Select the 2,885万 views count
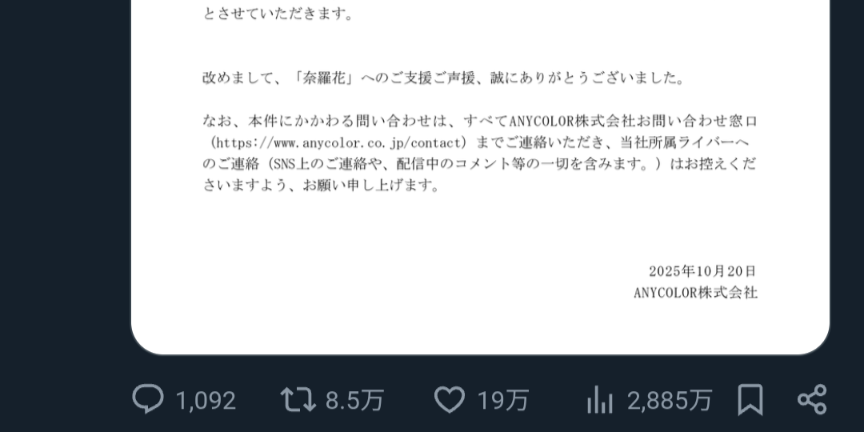Viewport: 864px width, 432px height. click(x=669, y=401)
